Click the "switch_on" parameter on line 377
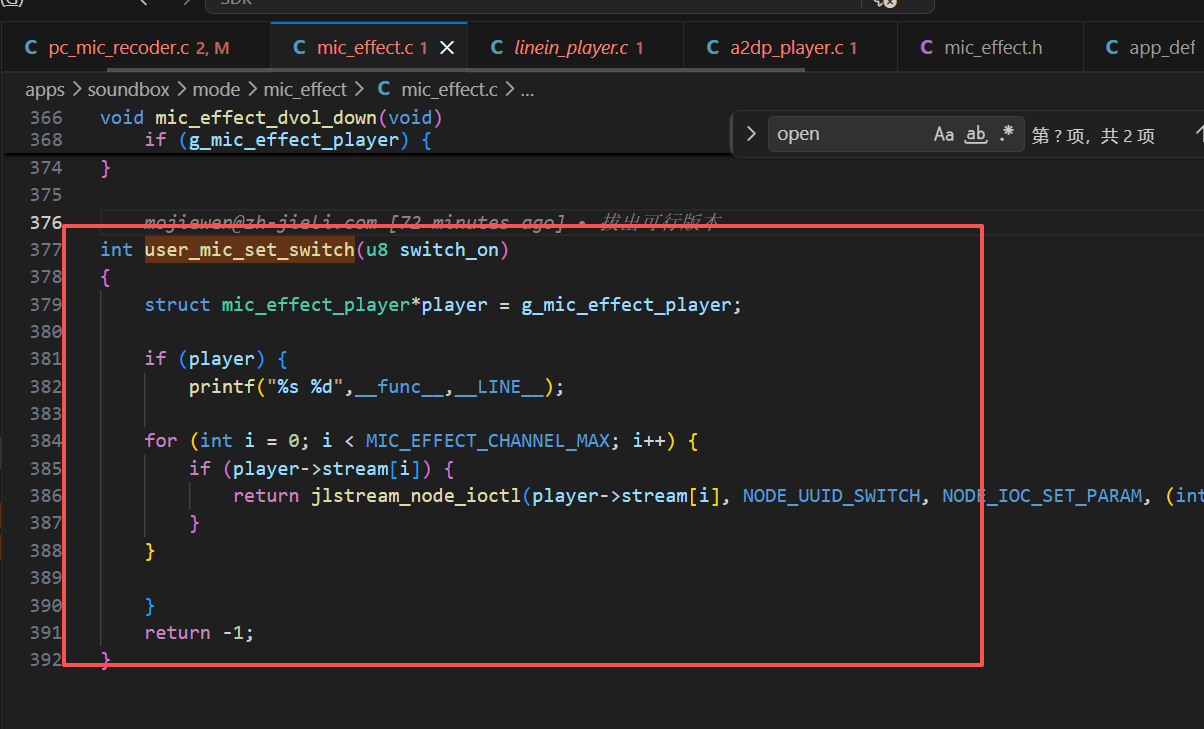This screenshot has width=1204, height=729. [x=449, y=250]
